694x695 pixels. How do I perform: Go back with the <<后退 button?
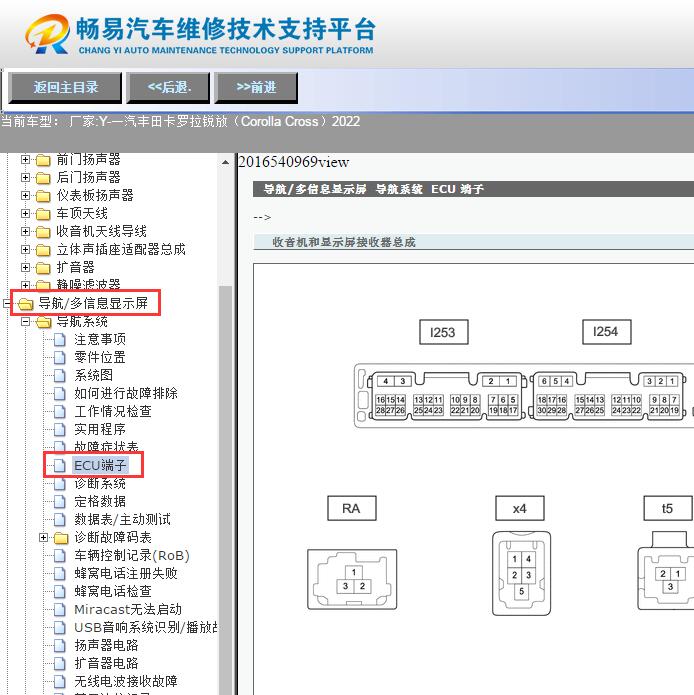168,88
